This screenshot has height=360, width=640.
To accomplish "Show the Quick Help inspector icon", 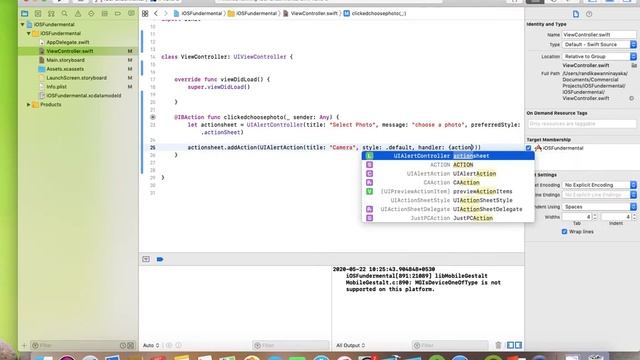I will 589,14.
